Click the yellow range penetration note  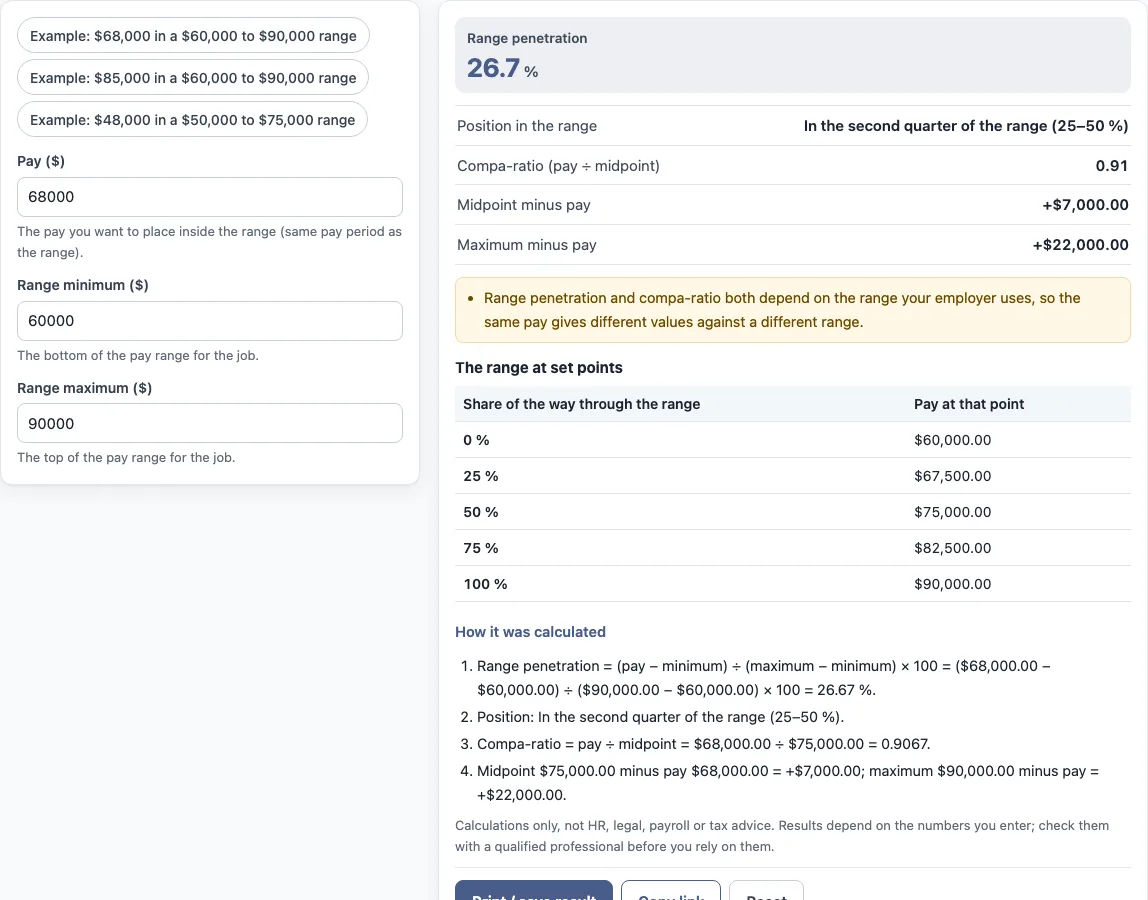(x=793, y=310)
